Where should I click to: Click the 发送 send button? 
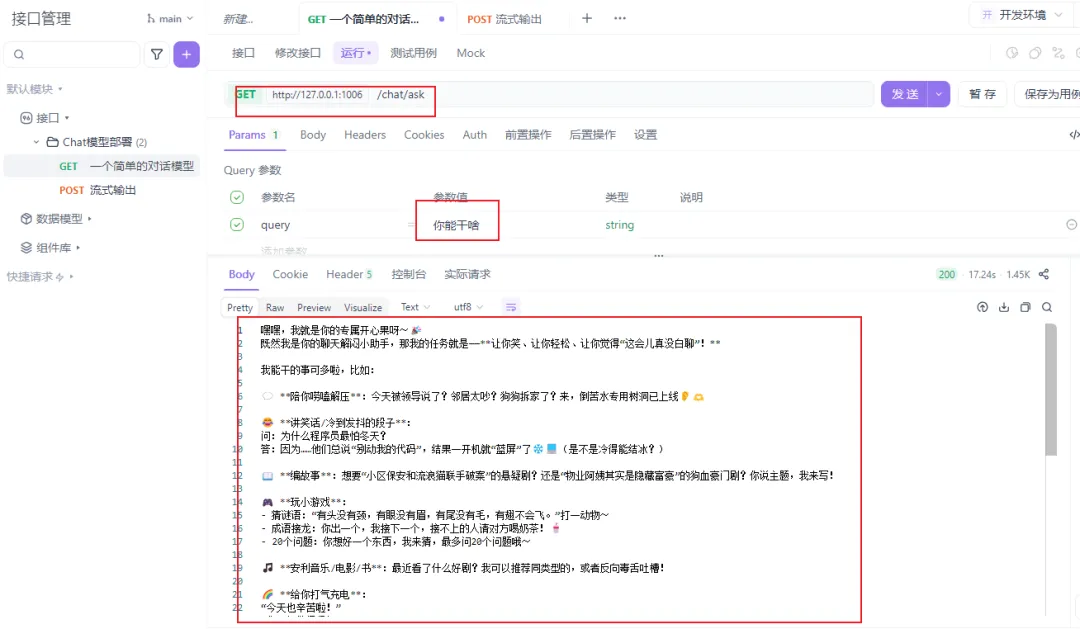click(x=905, y=94)
